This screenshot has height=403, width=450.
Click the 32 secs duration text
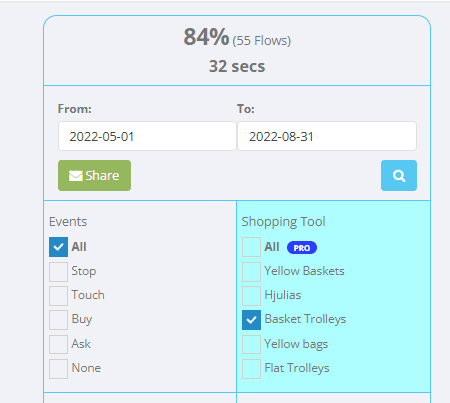click(x=237, y=66)
